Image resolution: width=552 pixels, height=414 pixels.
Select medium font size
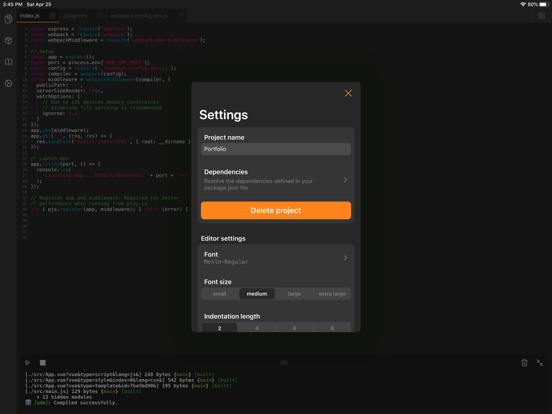pos(257,294)
